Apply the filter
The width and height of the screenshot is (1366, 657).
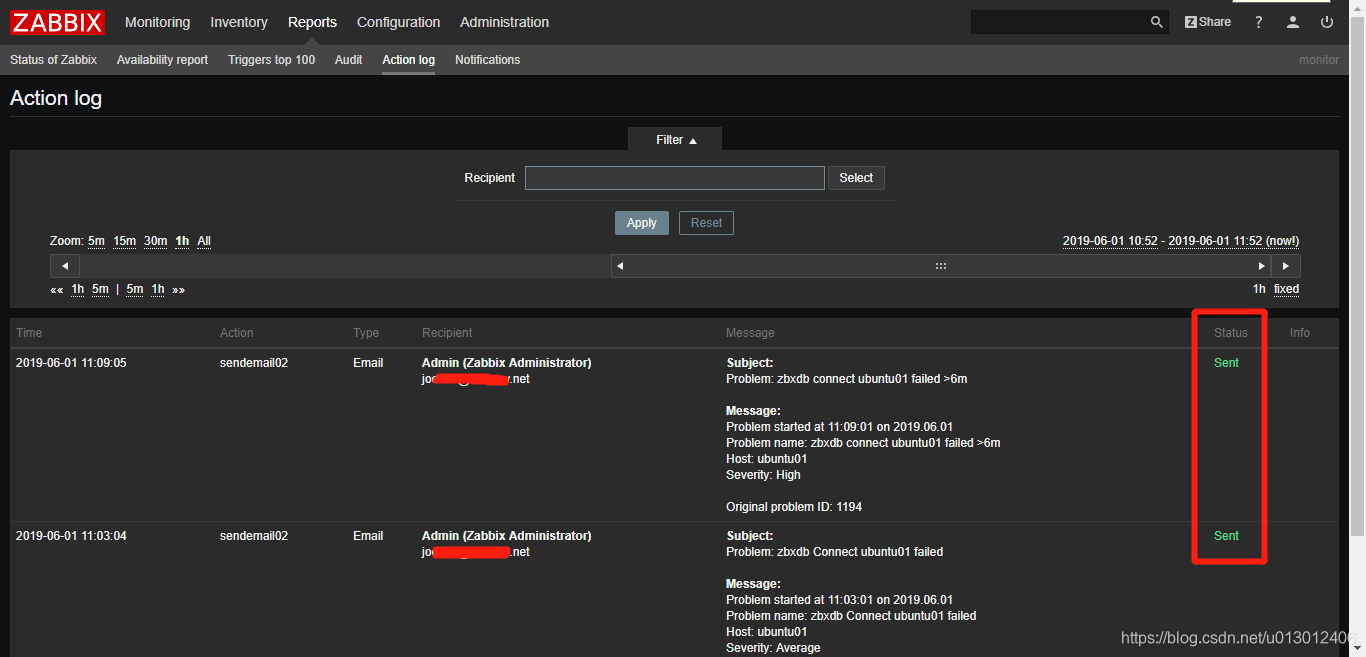tap(641, 223)
